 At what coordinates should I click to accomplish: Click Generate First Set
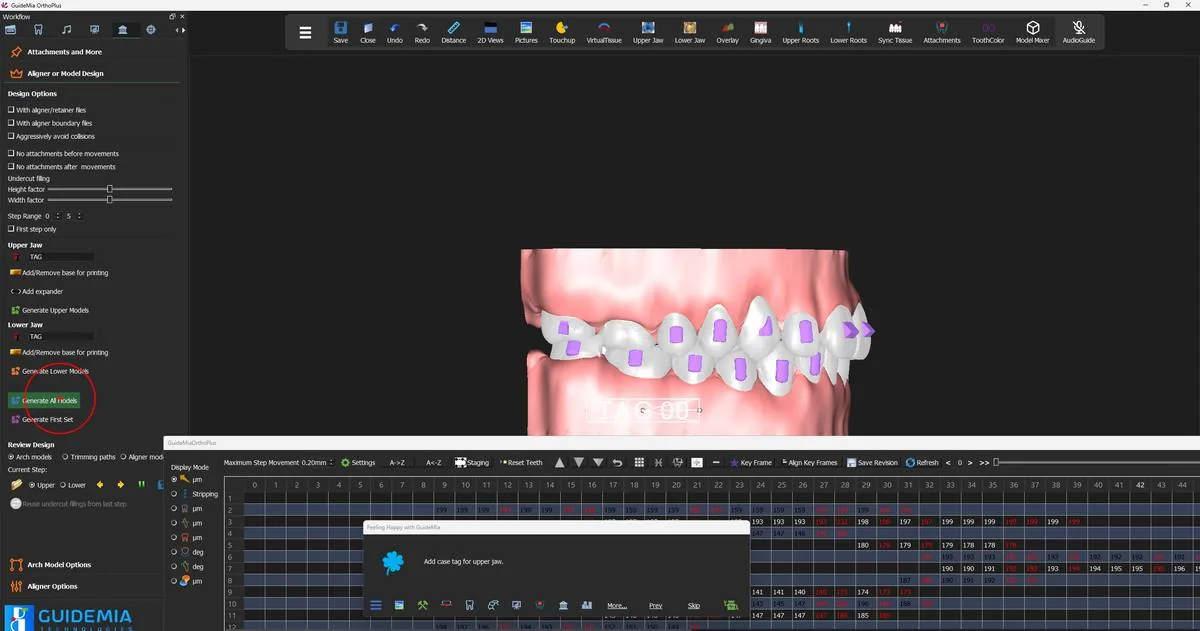pyautogui.click(x=41, y=419)
